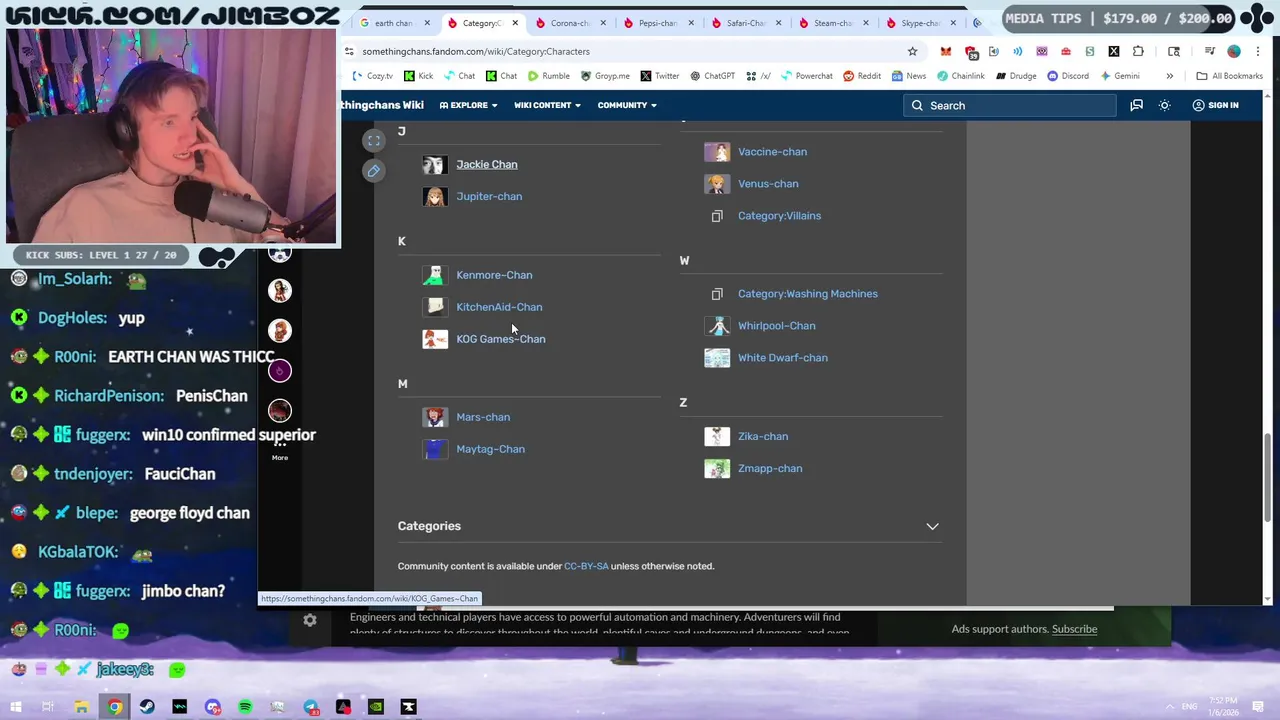Open the Discord bookmark
This screenshot has height=720, width=1280.
click(x=1067, y=76)
